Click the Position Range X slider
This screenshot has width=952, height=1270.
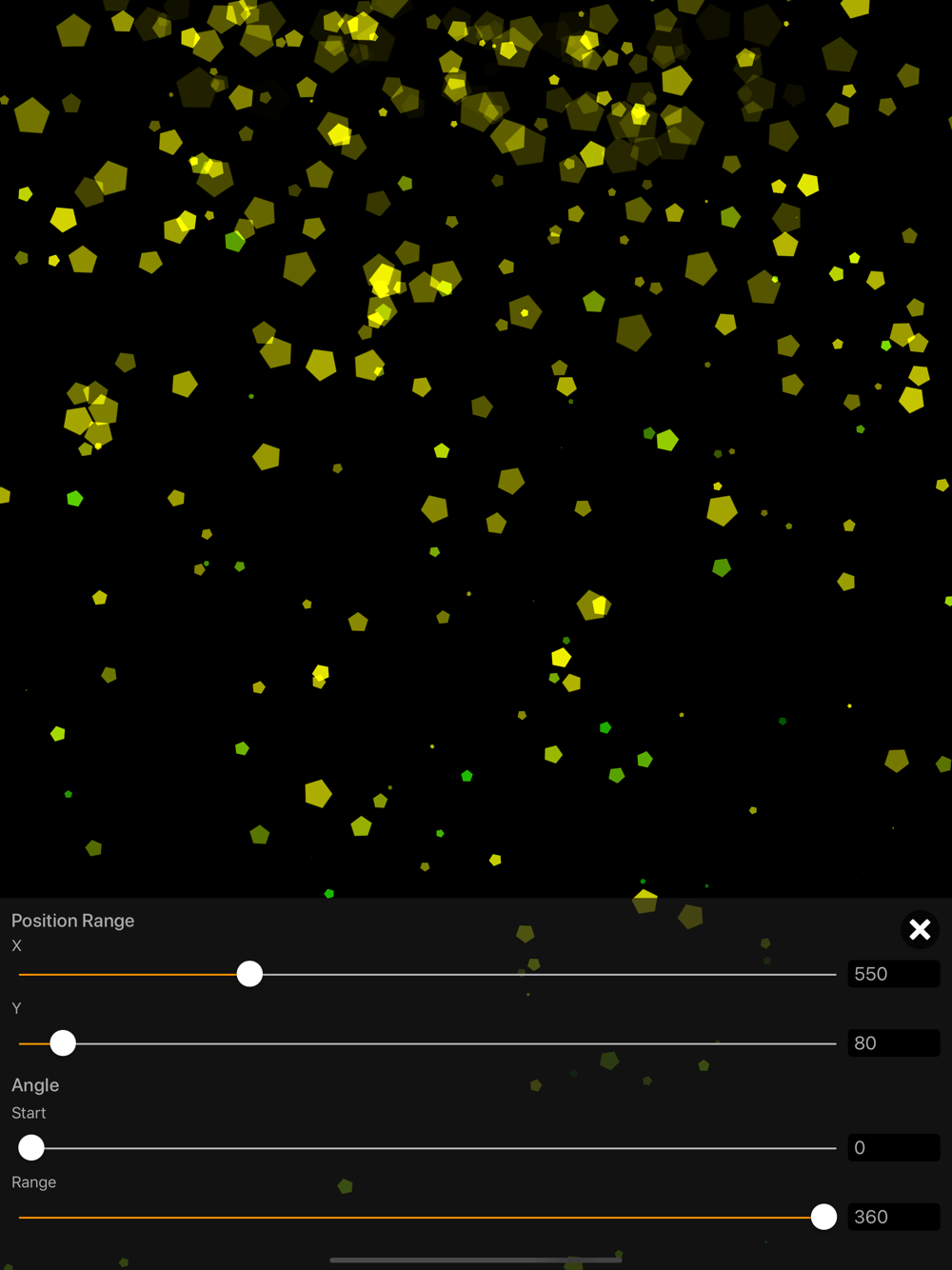pyautogui.click(x=427, y=974)
